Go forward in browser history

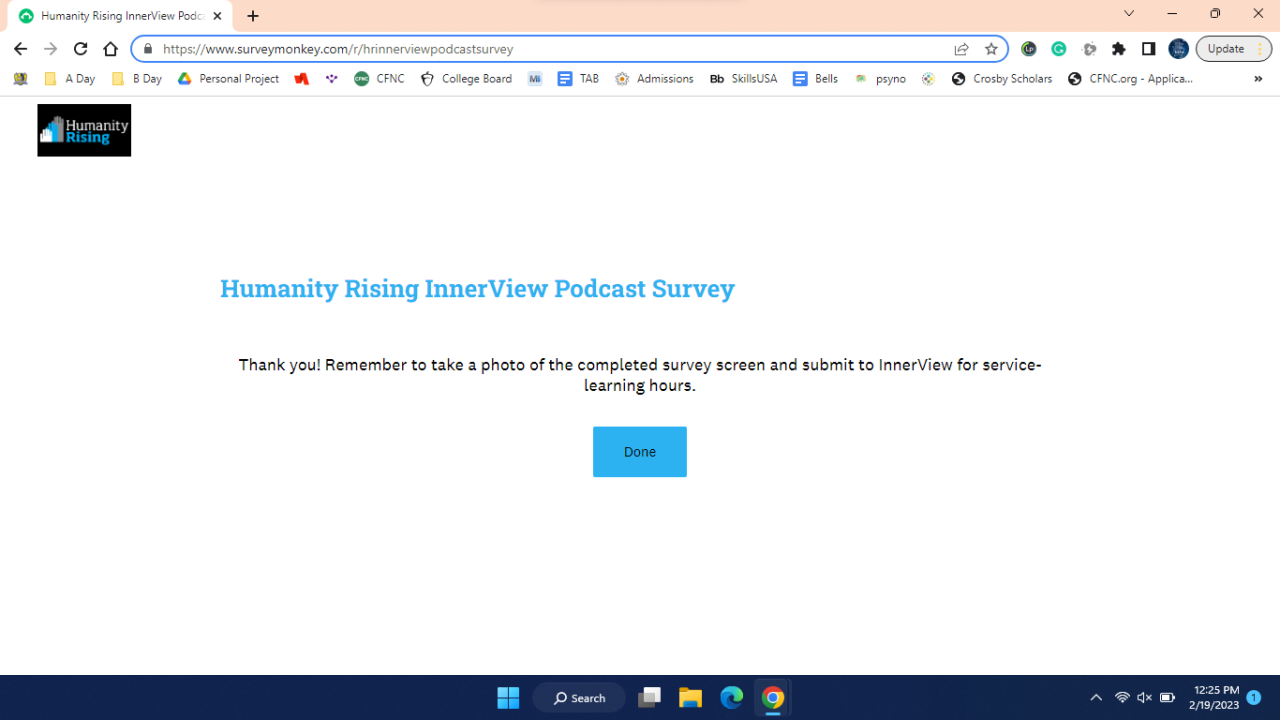tap(50, 49)
